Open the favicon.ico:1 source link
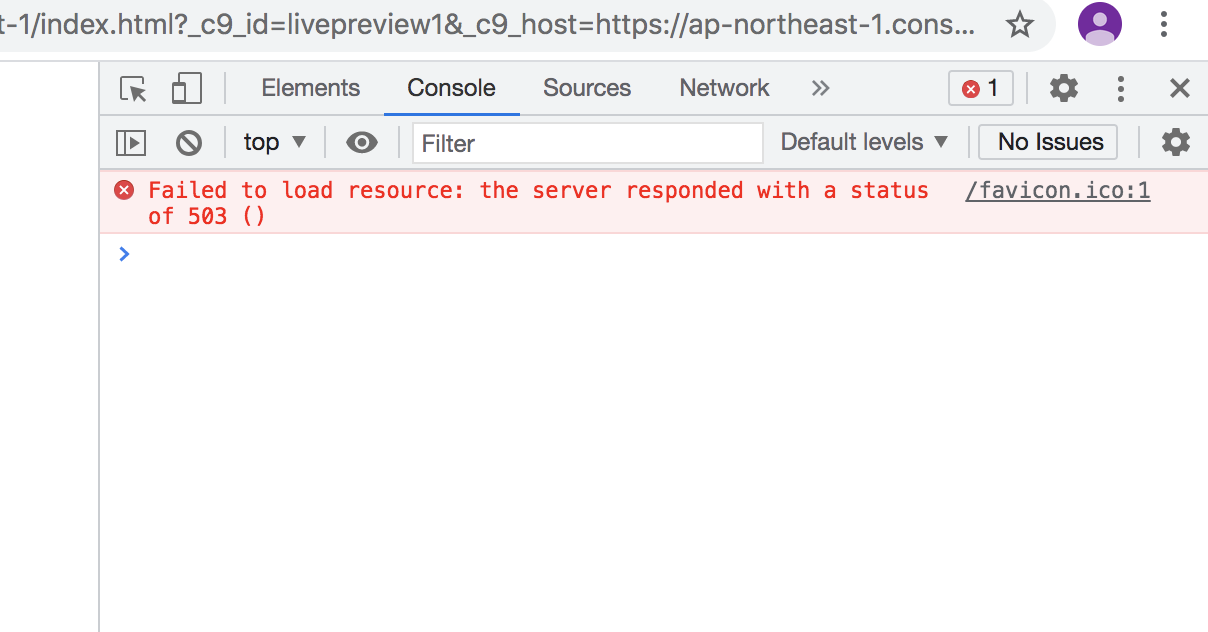Image resolution: width=1208 pixels, height=632 pixels. click(x=1057, y=191)
